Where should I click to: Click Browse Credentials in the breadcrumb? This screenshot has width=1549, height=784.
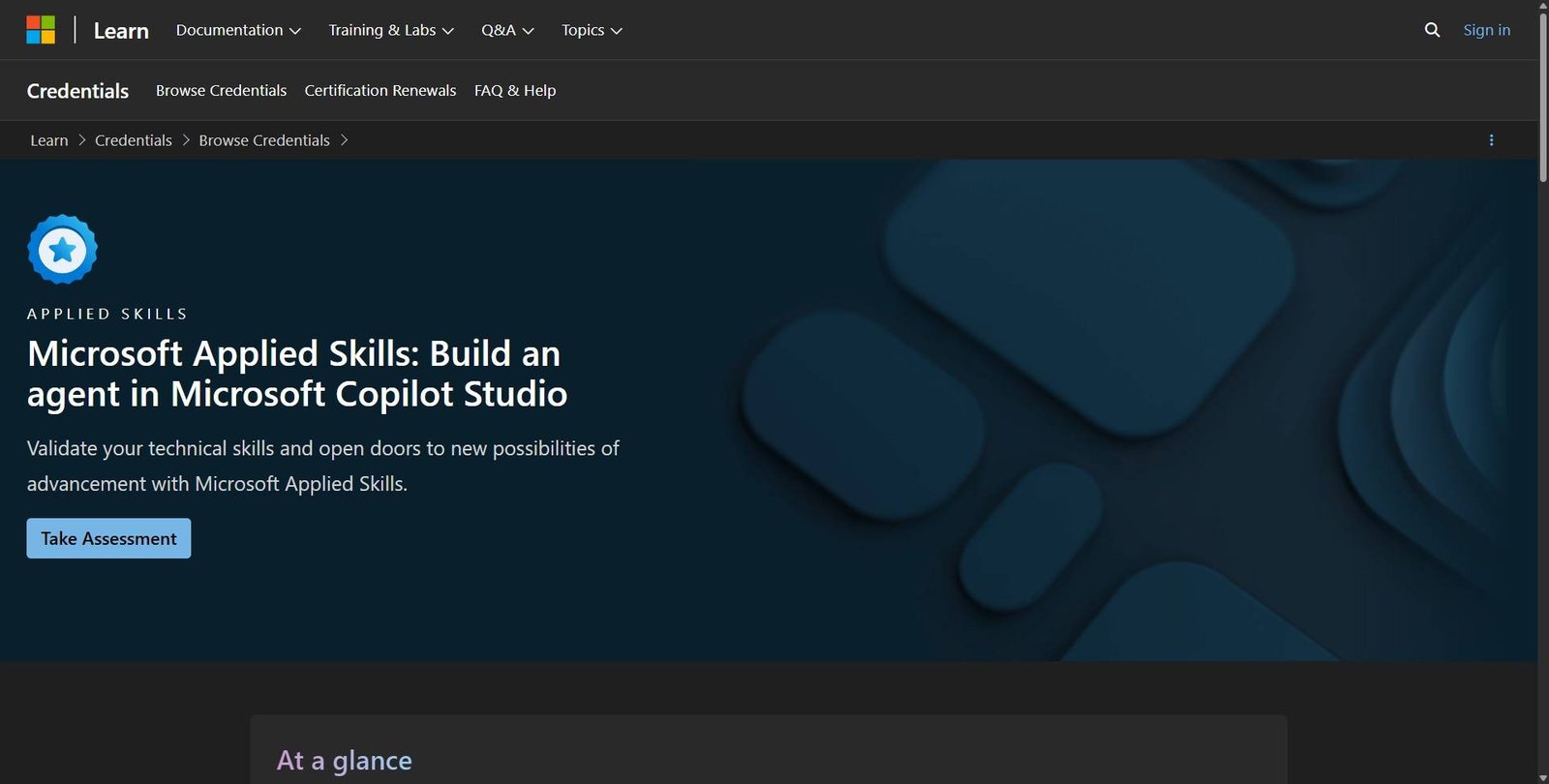tap(264, 140)
